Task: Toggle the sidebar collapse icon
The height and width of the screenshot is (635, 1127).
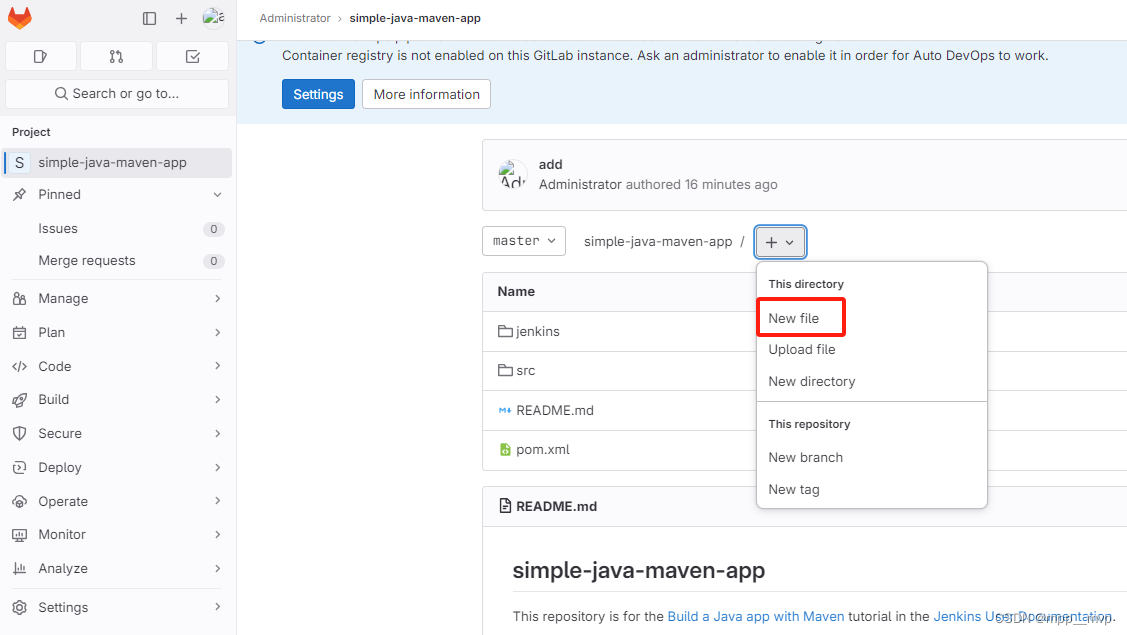Action: (150, 18)
